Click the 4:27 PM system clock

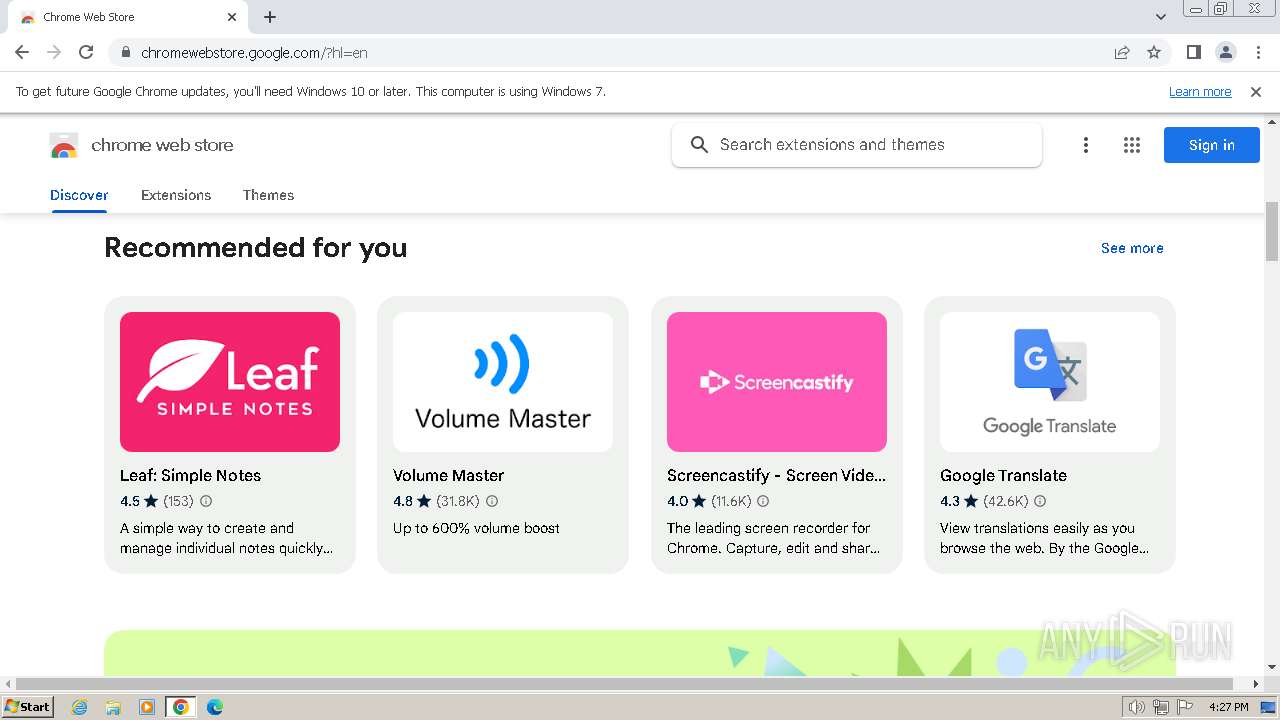point(1228,707)
